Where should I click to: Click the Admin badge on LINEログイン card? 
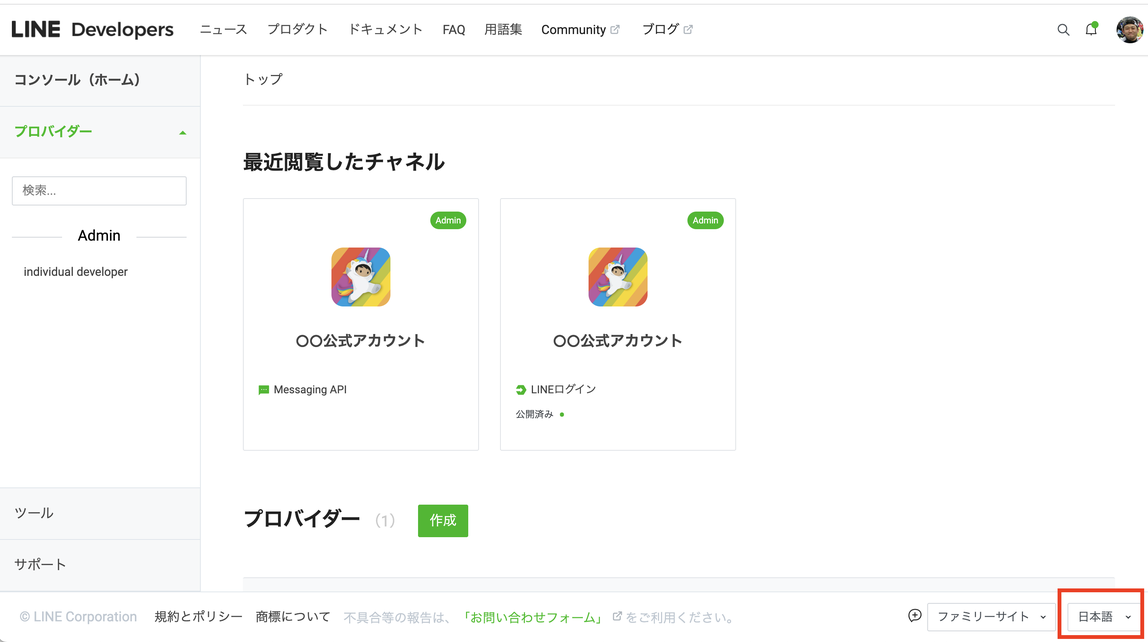(x=705, y=220)
